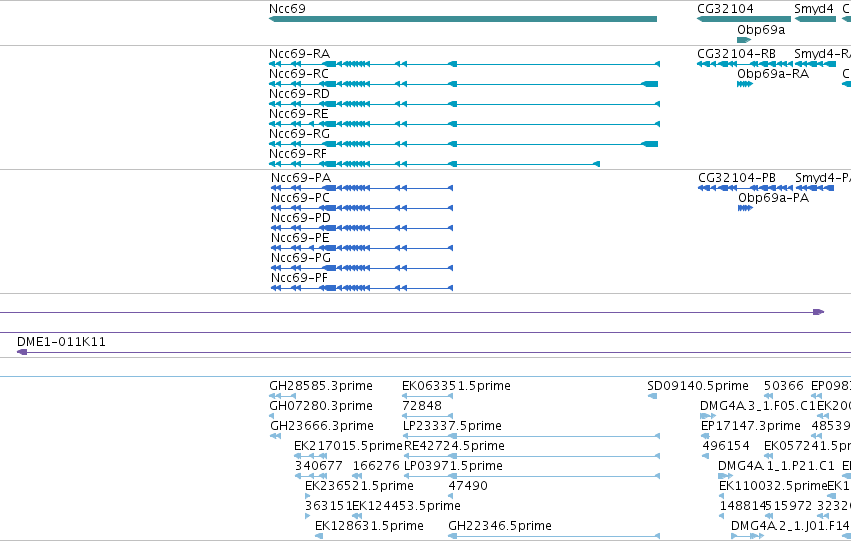Open the GH22346.5prime EST label
The height and width of the screenshot is (541, 851).
click(x=500, y=526)
